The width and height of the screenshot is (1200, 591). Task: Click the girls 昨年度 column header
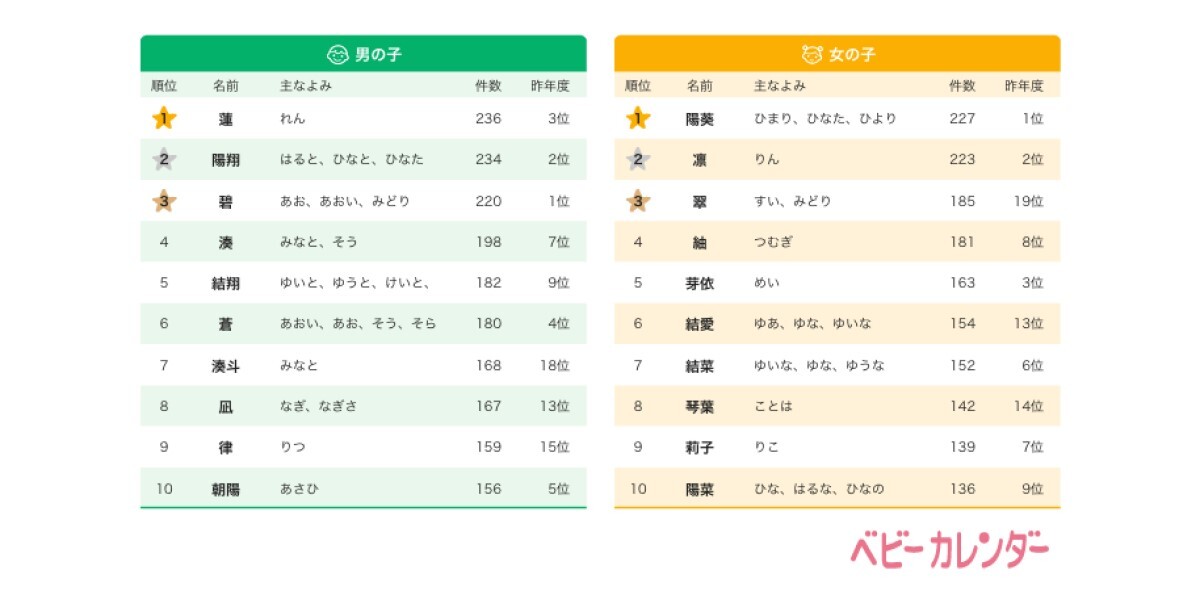(x=1024, y=86)
